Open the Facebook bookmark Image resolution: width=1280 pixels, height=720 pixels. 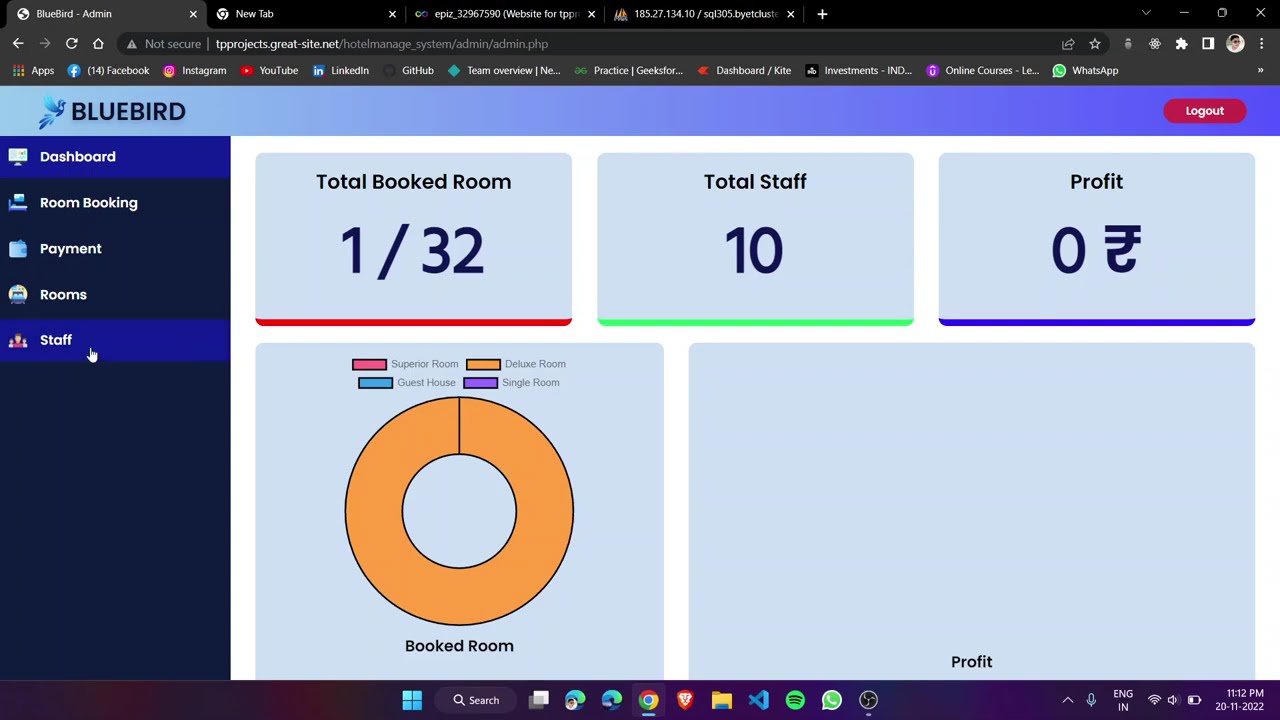point(108,71)
